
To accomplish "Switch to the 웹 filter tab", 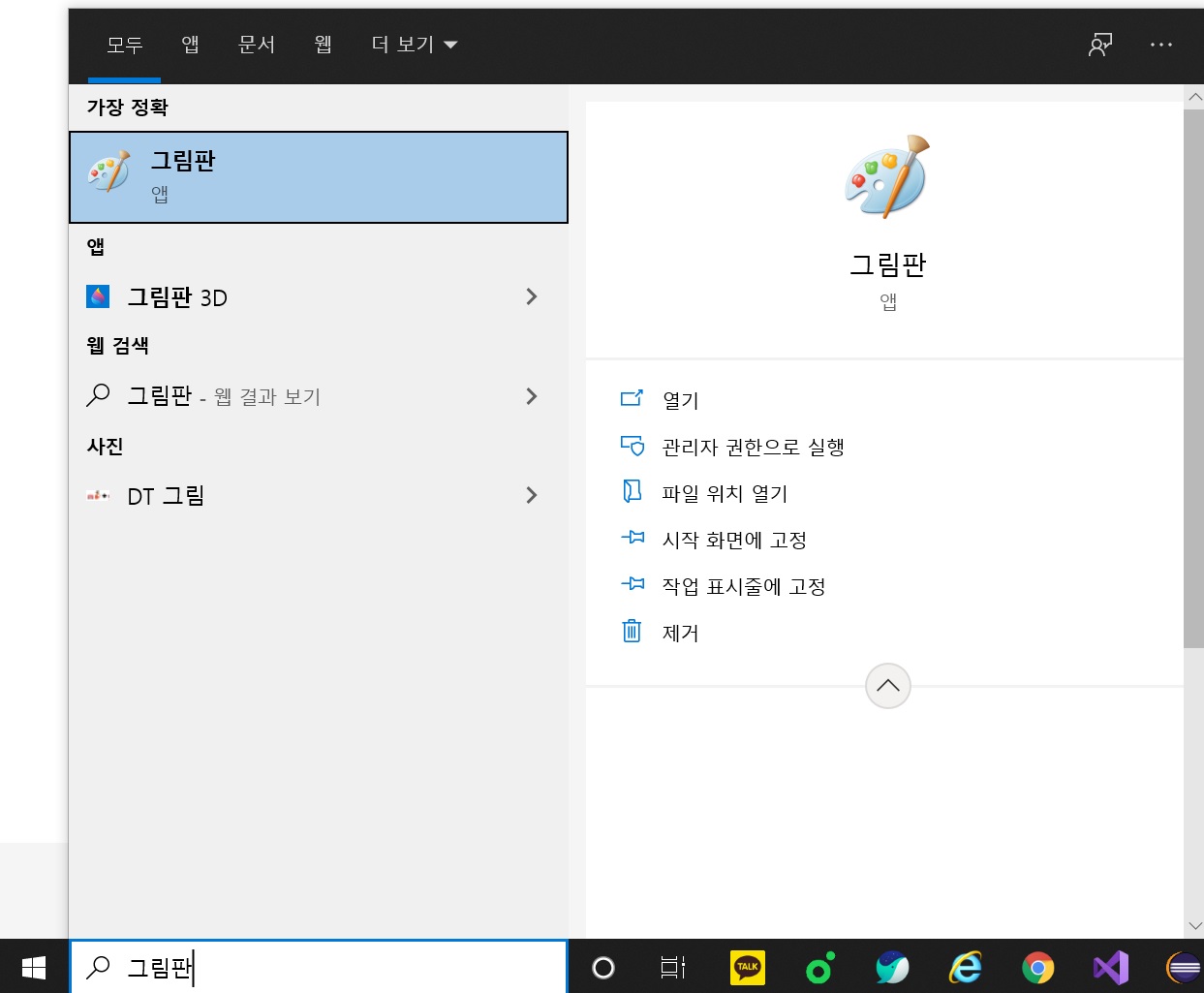I will point(324,45).
